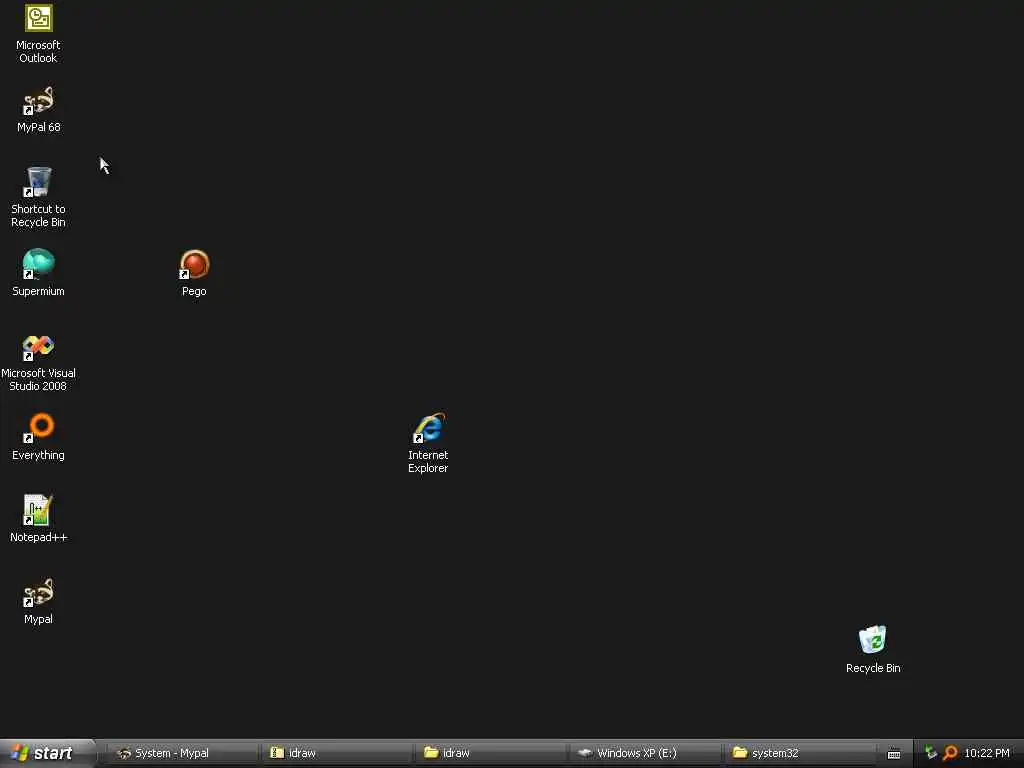Click the 10:22 PM system clock
Viewport: 1024px width, 768px height.
(x=987, y=753)
